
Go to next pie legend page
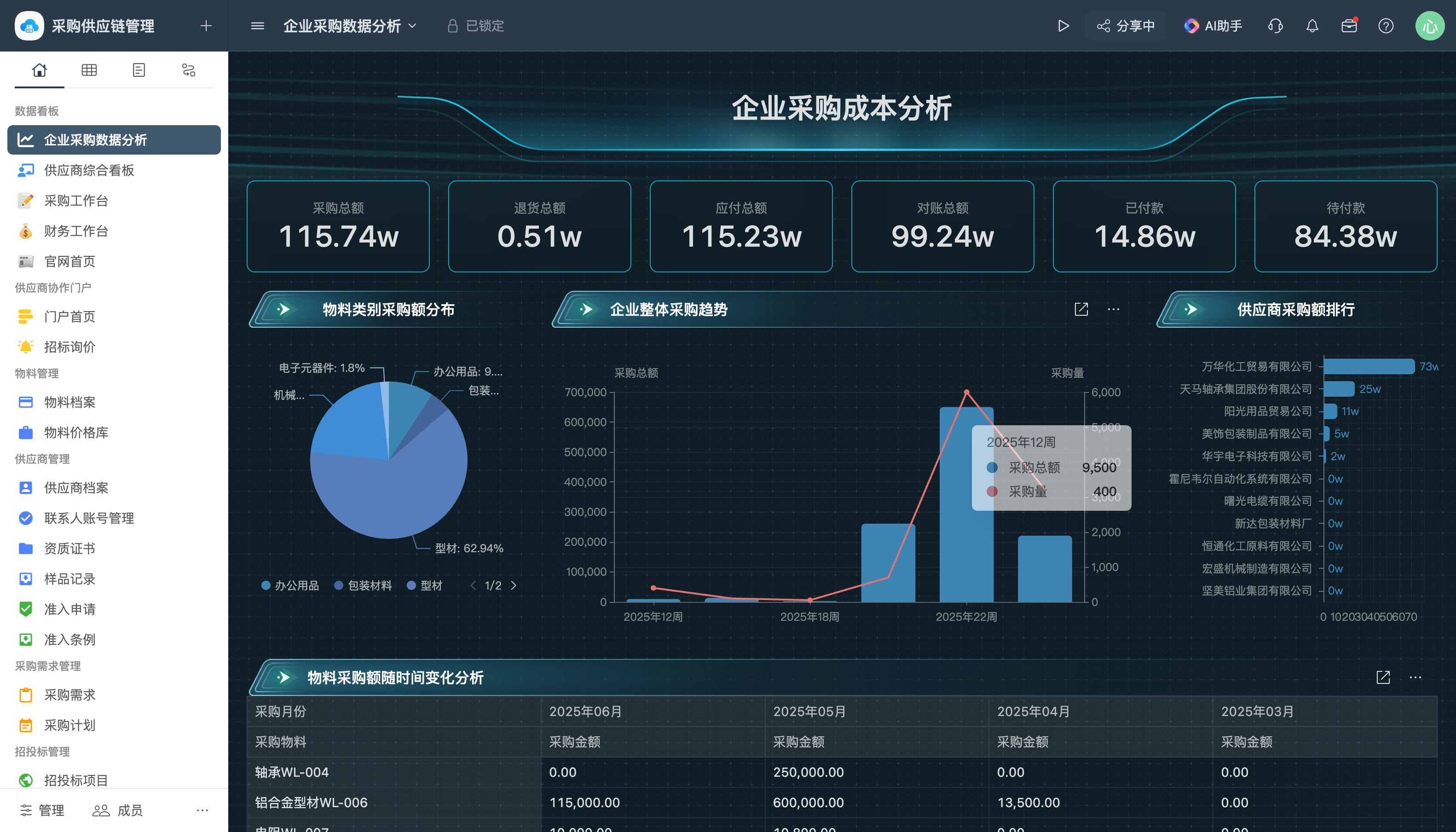tap(513, 585)
